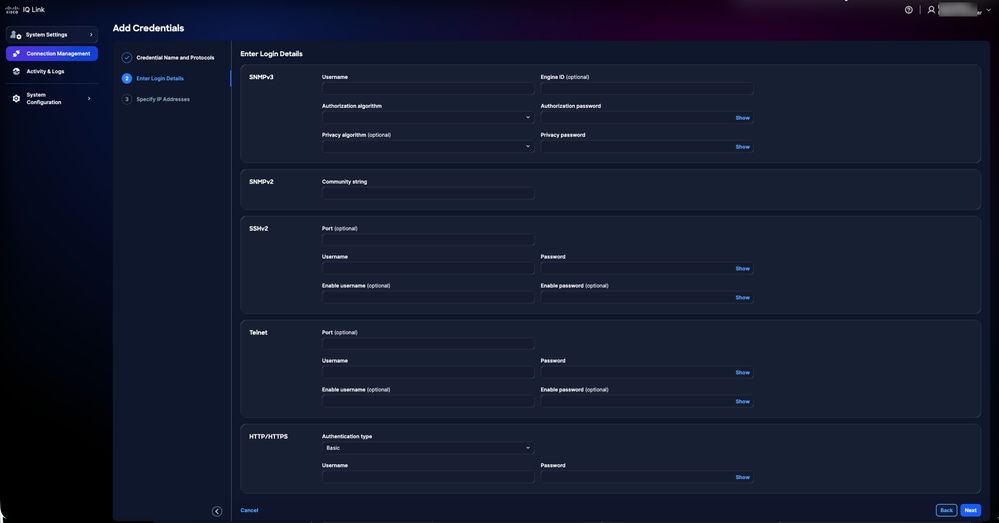The width and height of the screenshot is (999, 523).
Task: Click the HTTP/HTTPS Username field
Action: click(428, 476)
